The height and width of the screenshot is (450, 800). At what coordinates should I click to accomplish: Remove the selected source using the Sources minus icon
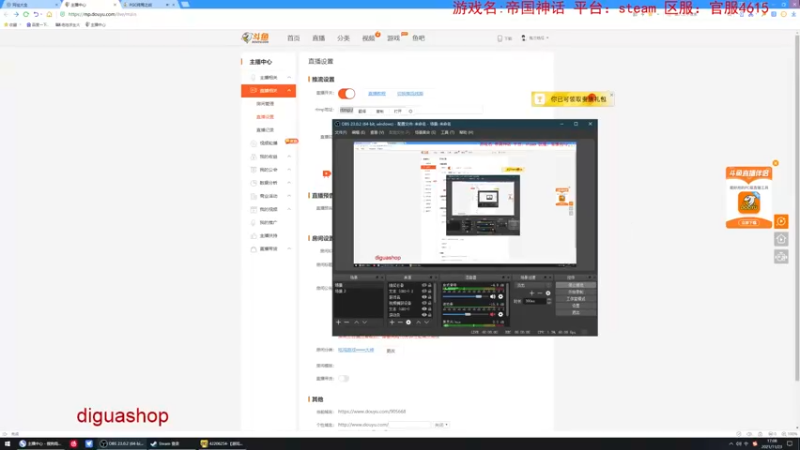[400, 322]
